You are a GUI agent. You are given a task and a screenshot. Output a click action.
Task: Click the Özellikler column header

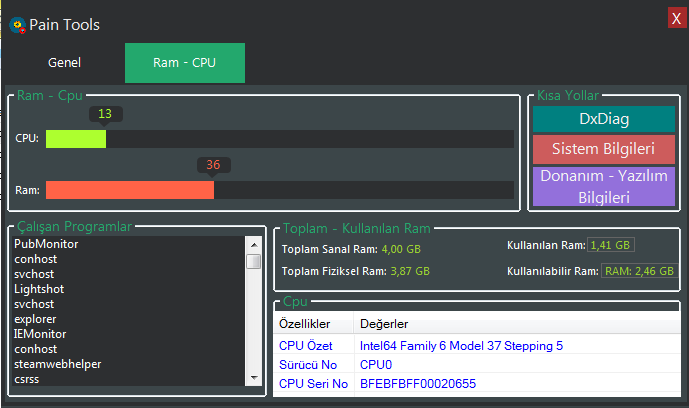coord(313,324)
